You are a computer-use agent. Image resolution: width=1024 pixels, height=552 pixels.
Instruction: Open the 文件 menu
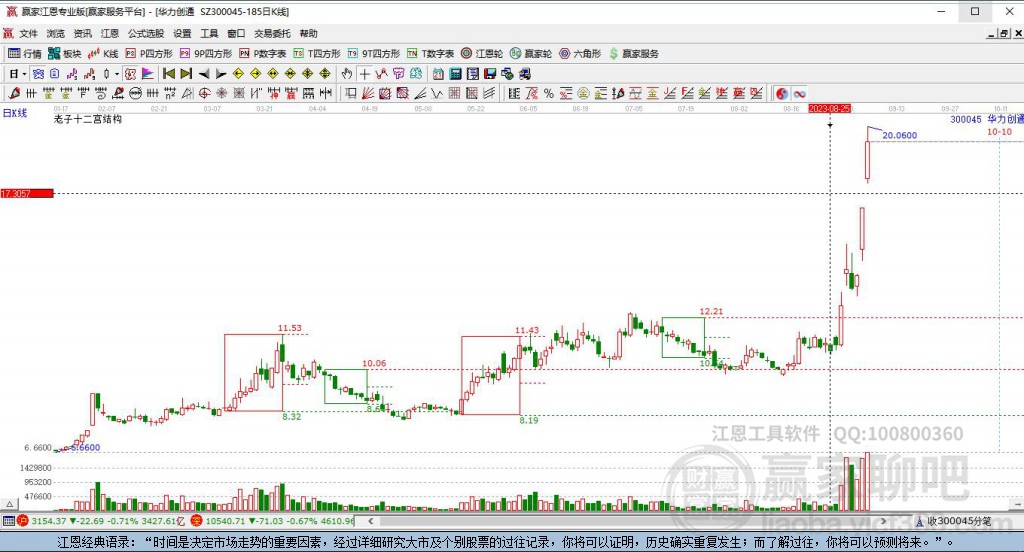point(28,33)
